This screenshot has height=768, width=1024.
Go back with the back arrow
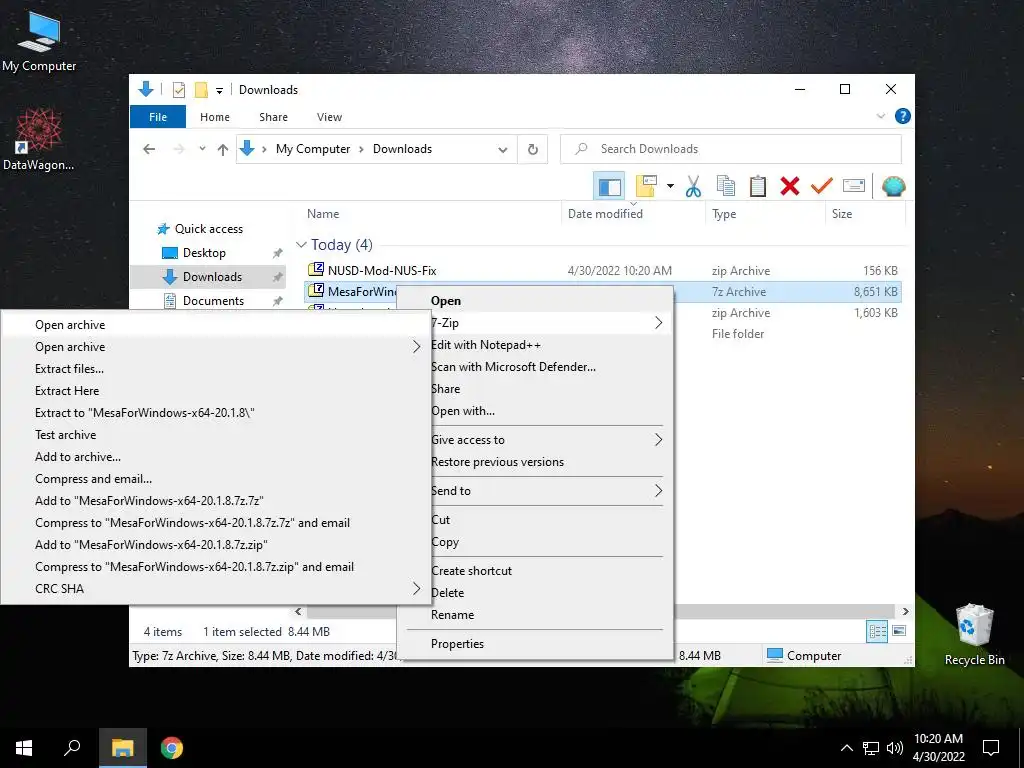coord(149,149)
